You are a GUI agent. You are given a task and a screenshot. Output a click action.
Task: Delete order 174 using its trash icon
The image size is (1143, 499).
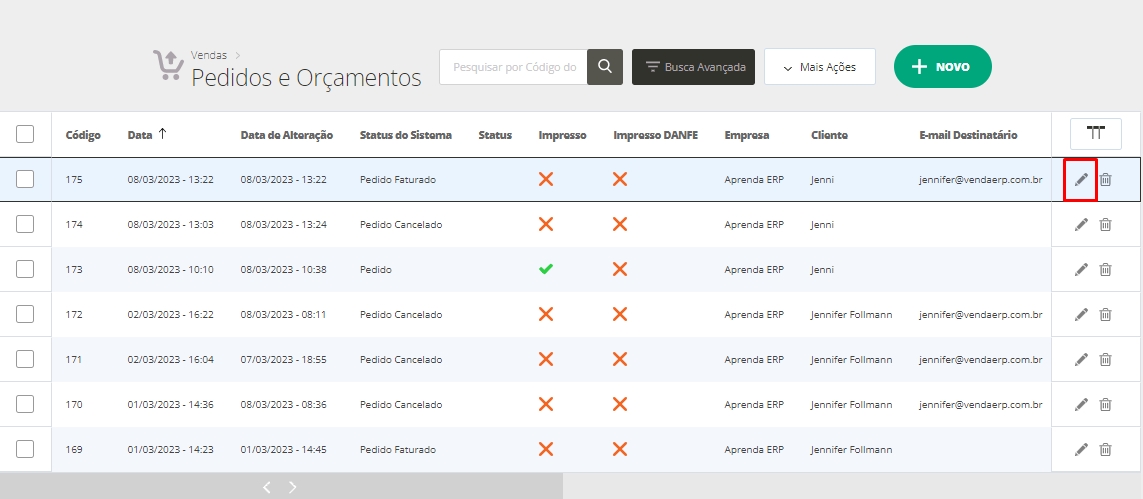(x=1105, y=225)
